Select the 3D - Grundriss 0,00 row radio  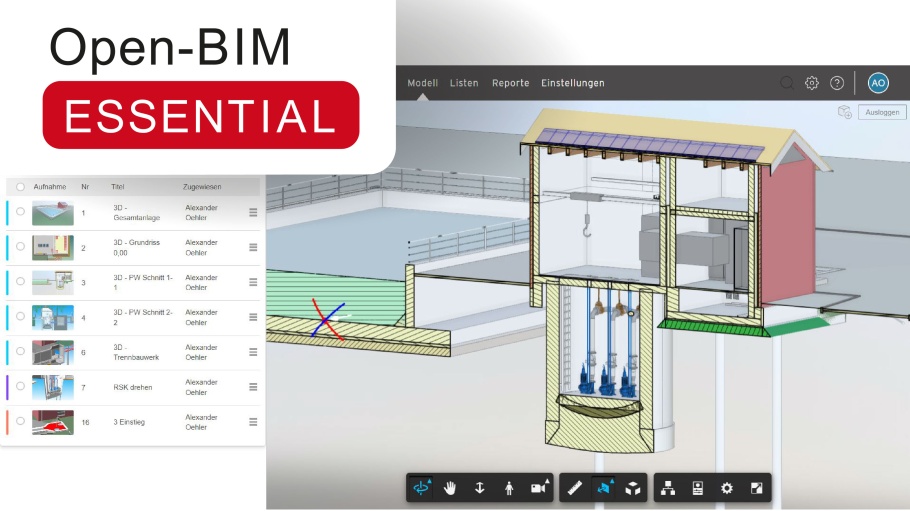click(x=20, y=246)
